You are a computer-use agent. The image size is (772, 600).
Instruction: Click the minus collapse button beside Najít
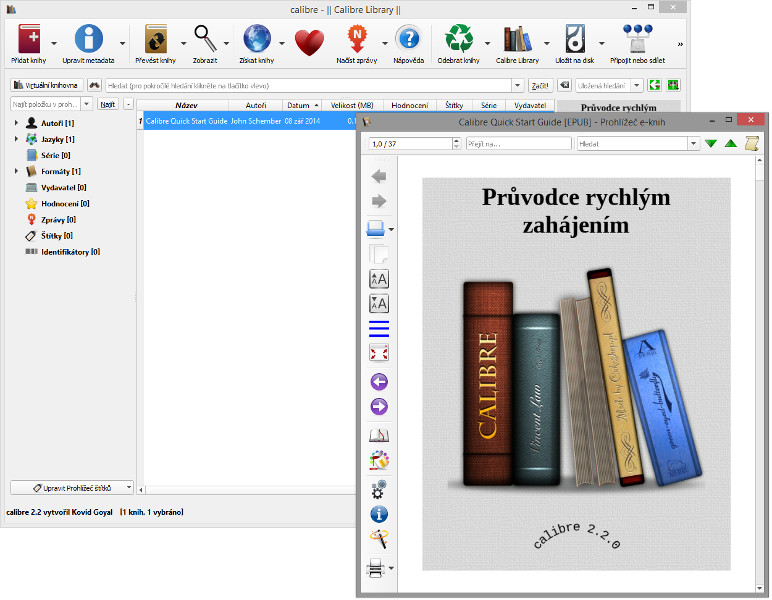tap(128, 104)
